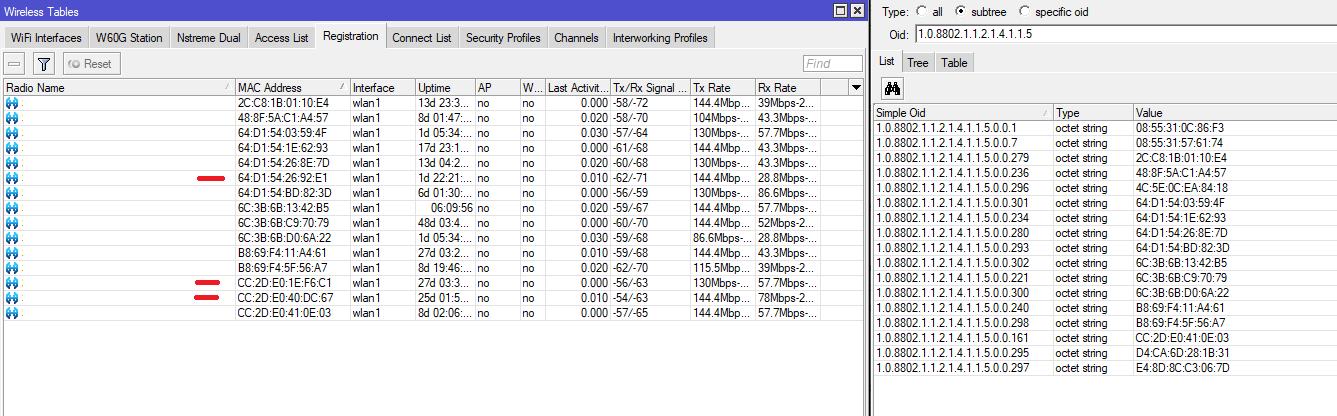The image size is (1337, 416).
Task: Select value 4C:5E:0C:EA:84:18 in OID list
Action: (x=1180, y=188)
